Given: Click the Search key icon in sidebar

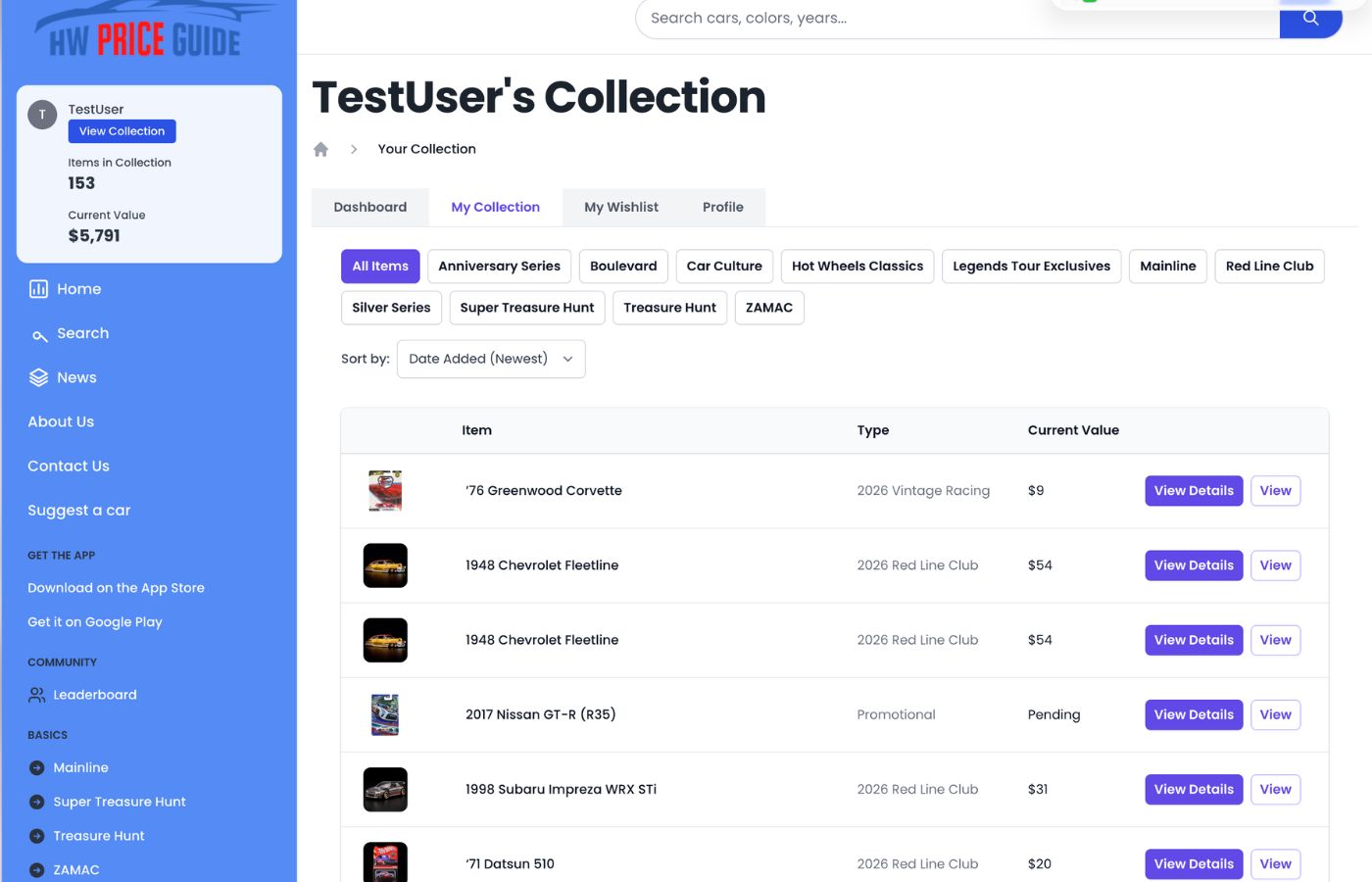Looking at the screenshot, I should (x=39, y=335).
